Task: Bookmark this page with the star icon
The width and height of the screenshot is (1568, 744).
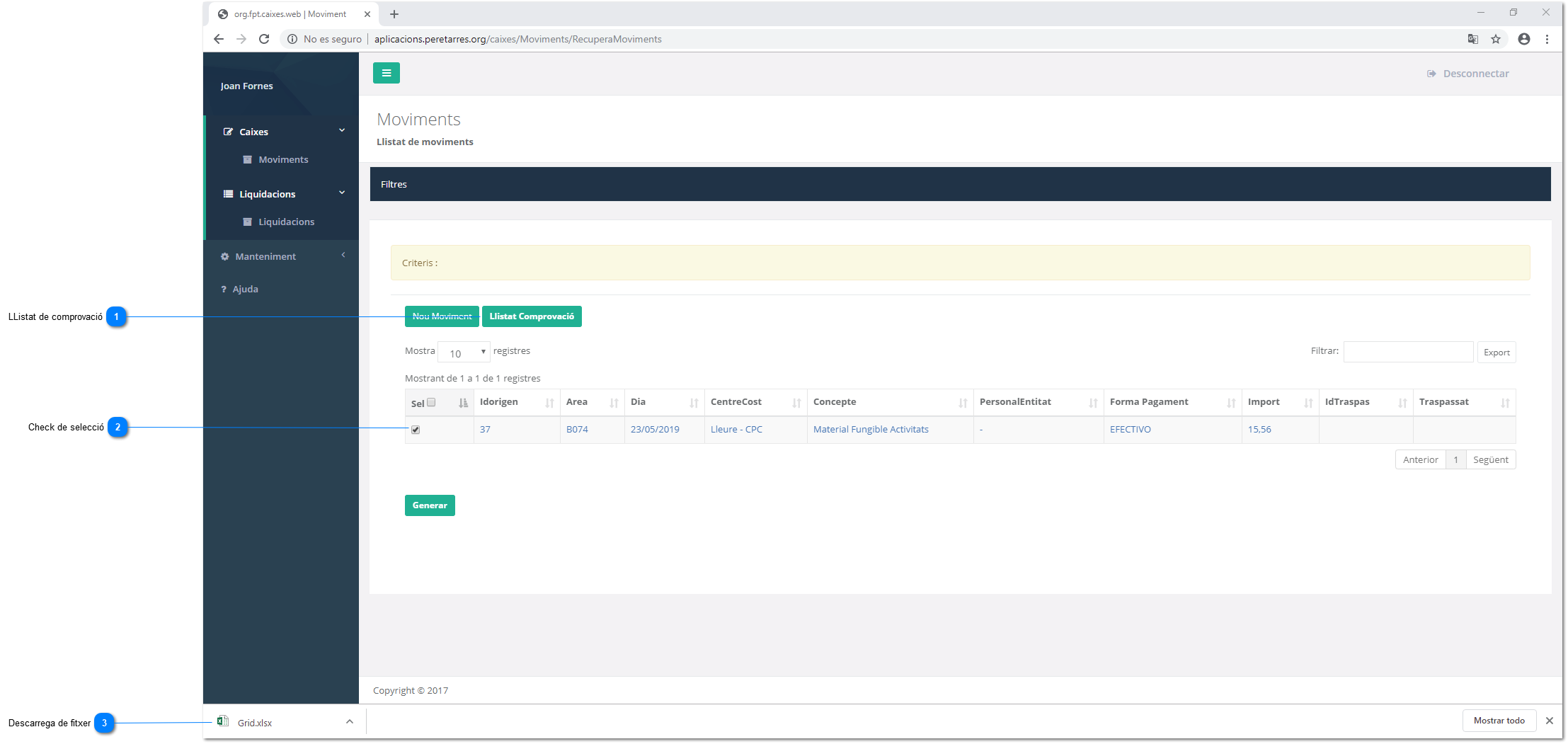Action: (1496, 39)
